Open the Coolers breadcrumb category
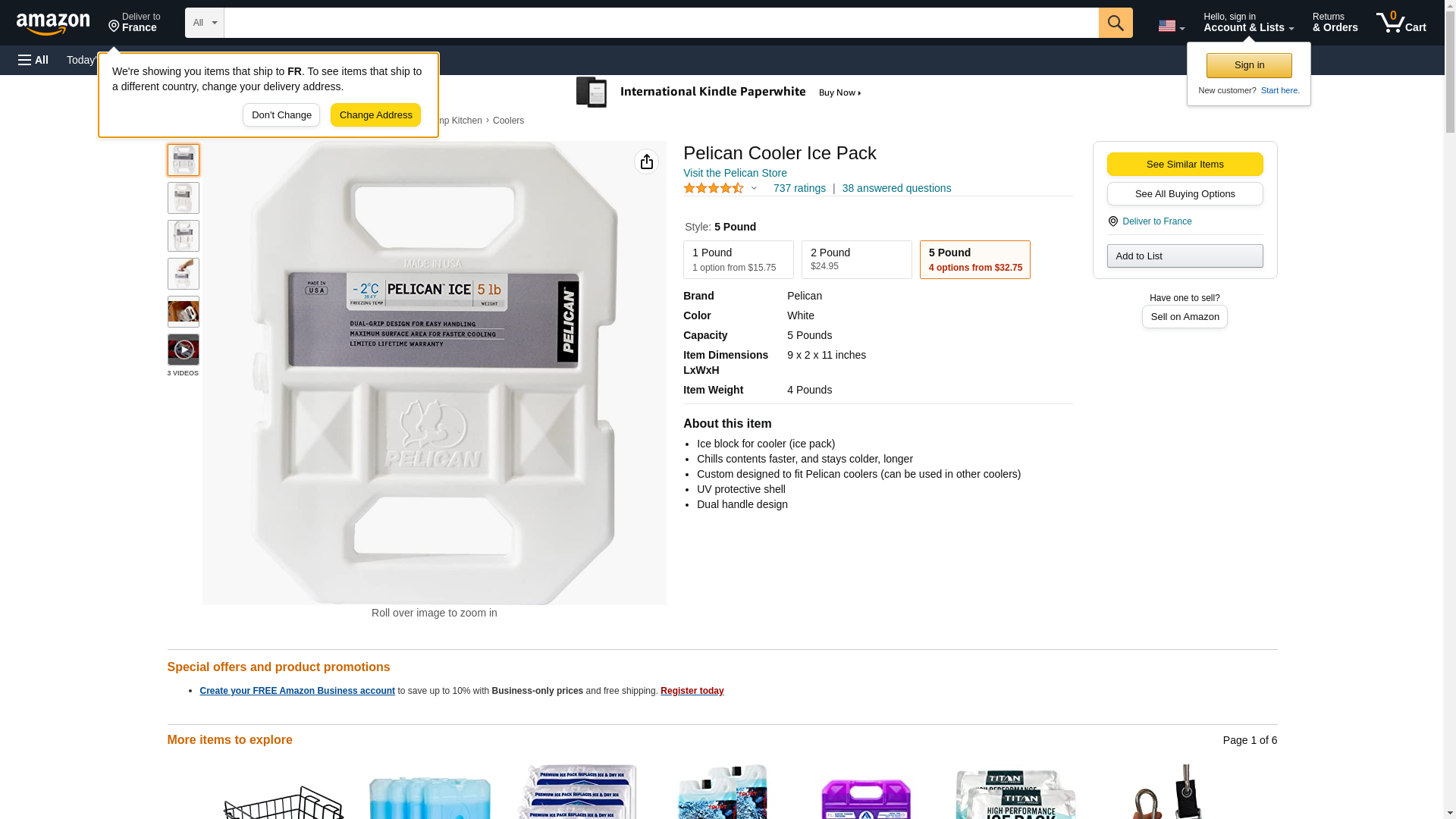Viewport: 1456px width, 819px height. [508, 121]
